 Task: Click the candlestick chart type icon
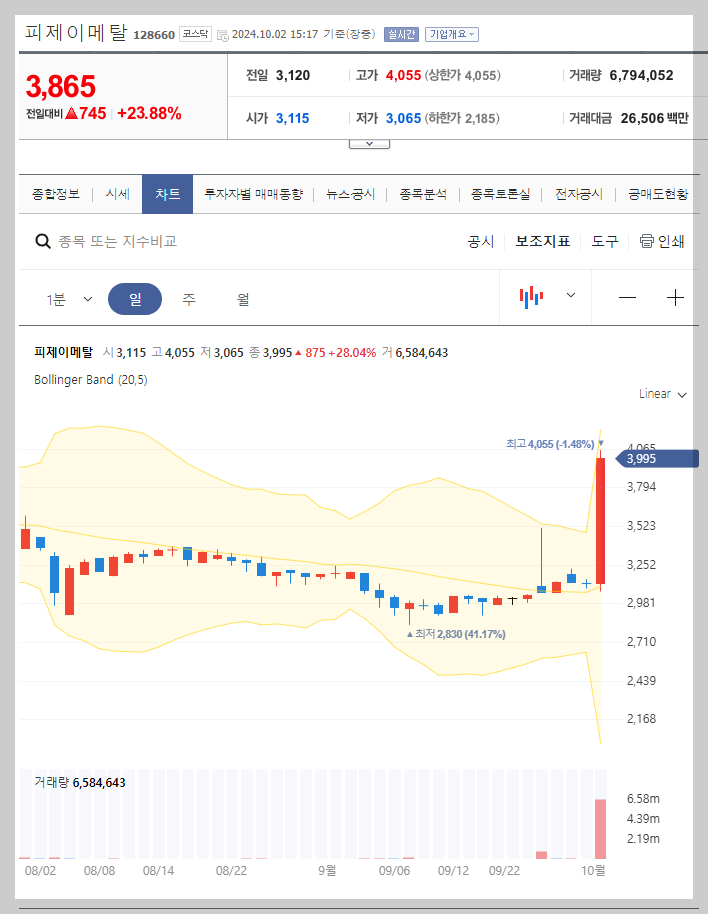pyautogui.click(x=531, y=297)
